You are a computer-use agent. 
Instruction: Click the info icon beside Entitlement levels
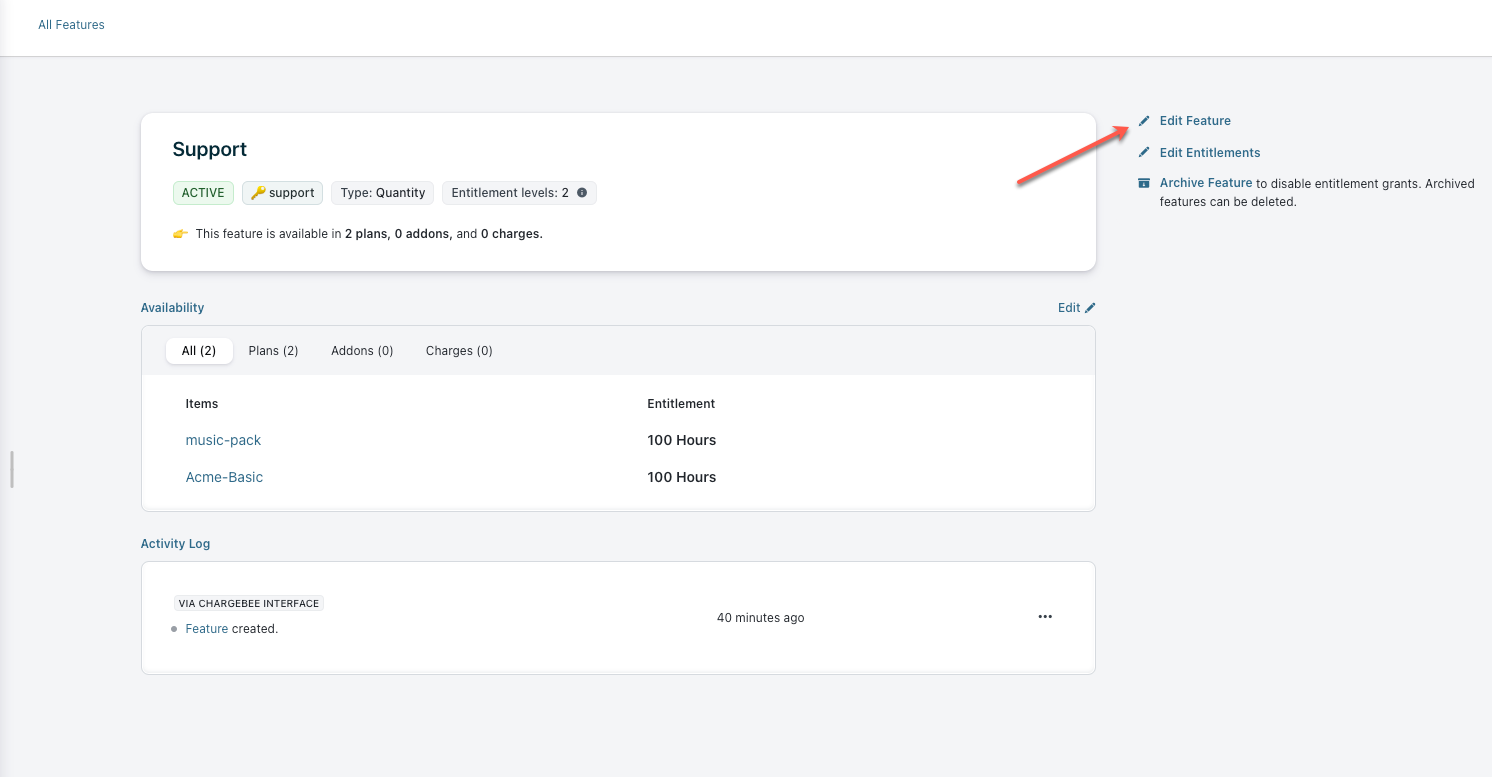point(582,193)
